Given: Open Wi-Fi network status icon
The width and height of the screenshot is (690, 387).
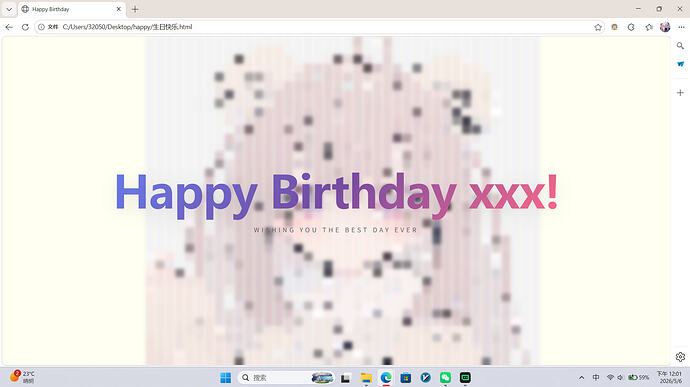Looking at the screenshot, I should 610,378.
